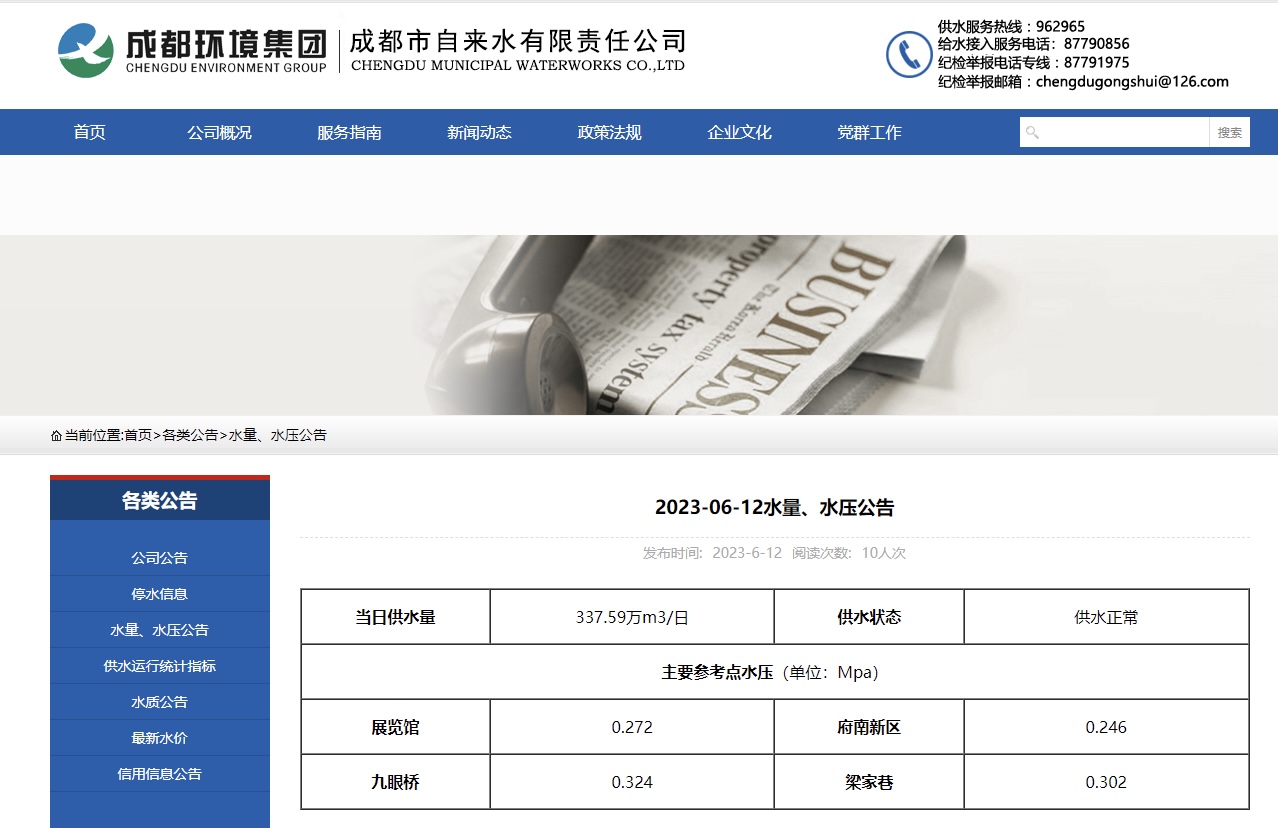Open 水量、水压公告 in the sidebar
Screen dimensions: 1278x828
point(160,630)
